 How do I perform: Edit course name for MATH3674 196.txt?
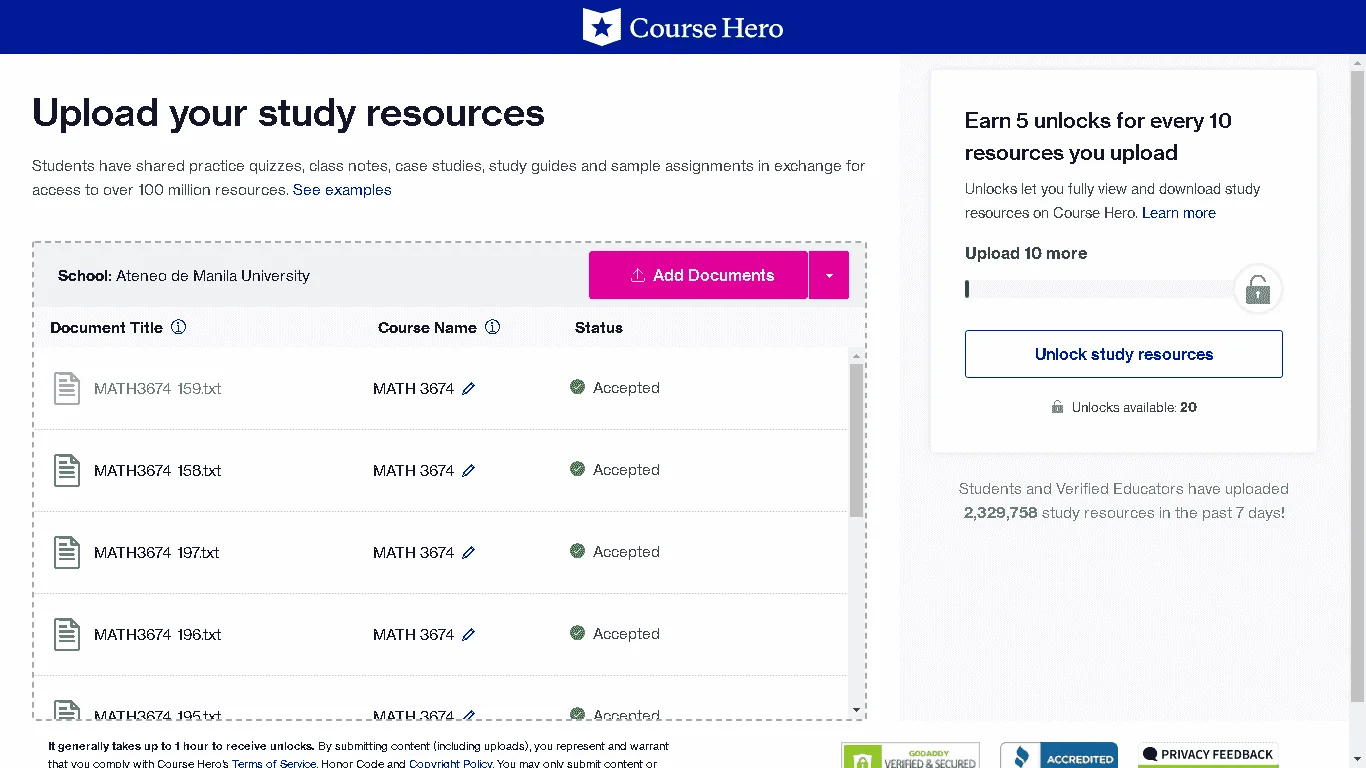point(469,635)
